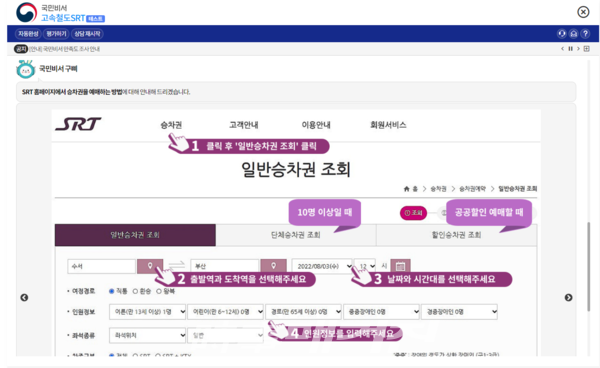Open help with the question mark icon
Screen dimensions: 600x368
pyautogui.click(x=585, y=34)
